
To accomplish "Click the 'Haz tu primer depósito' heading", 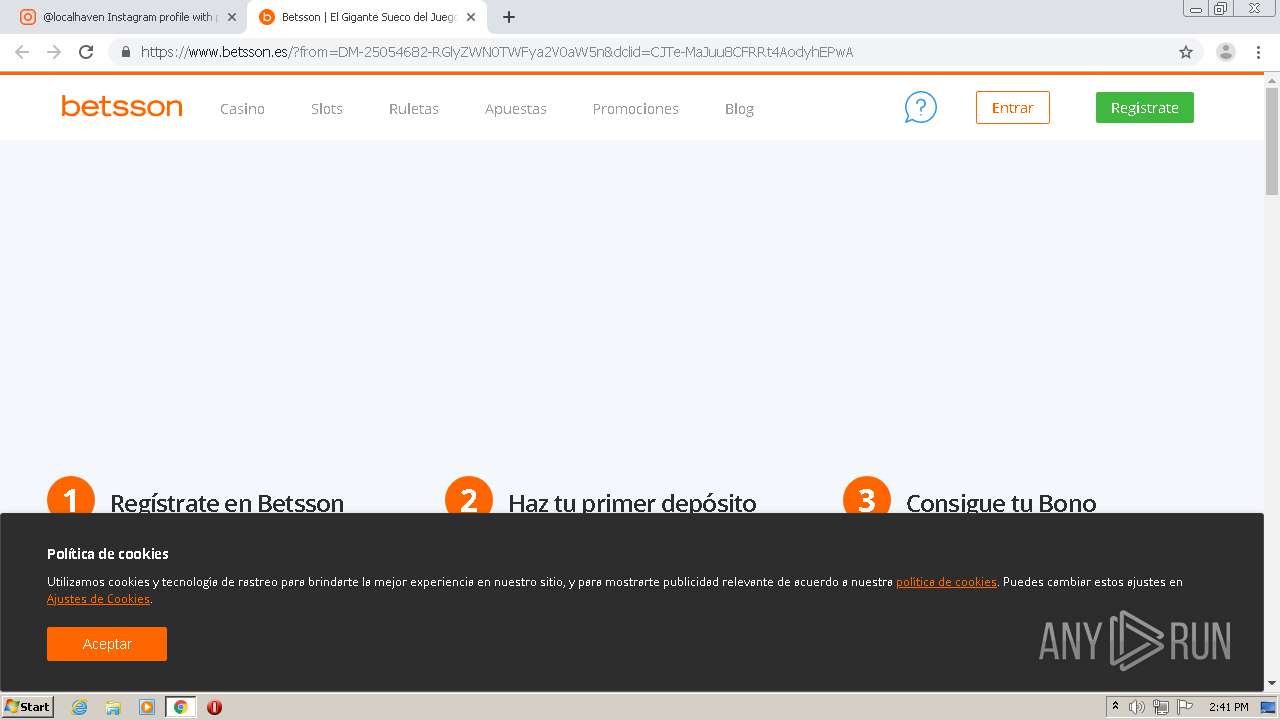I will (632, 503).
